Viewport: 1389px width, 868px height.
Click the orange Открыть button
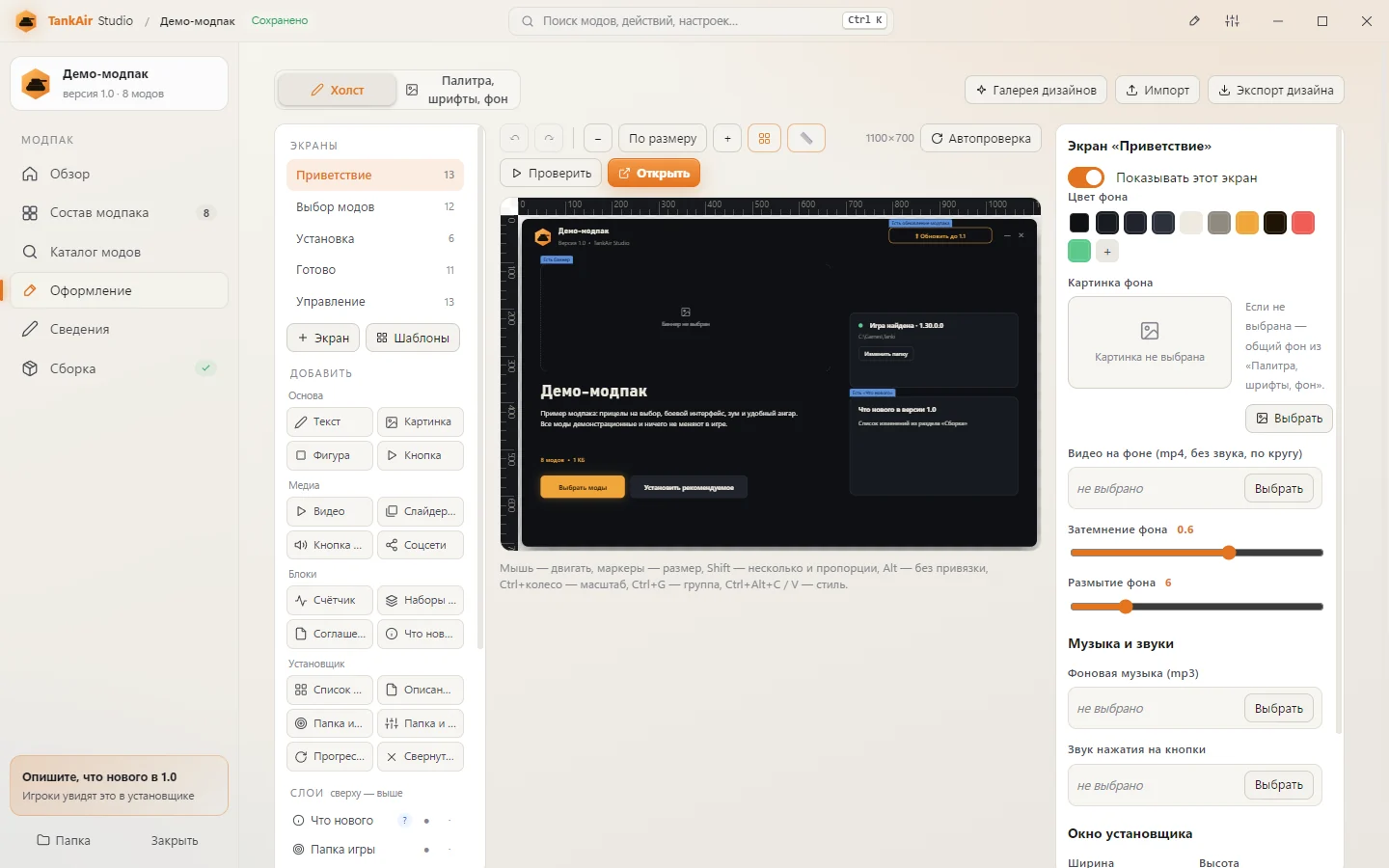pyautogui.click(x=654, y=174)
